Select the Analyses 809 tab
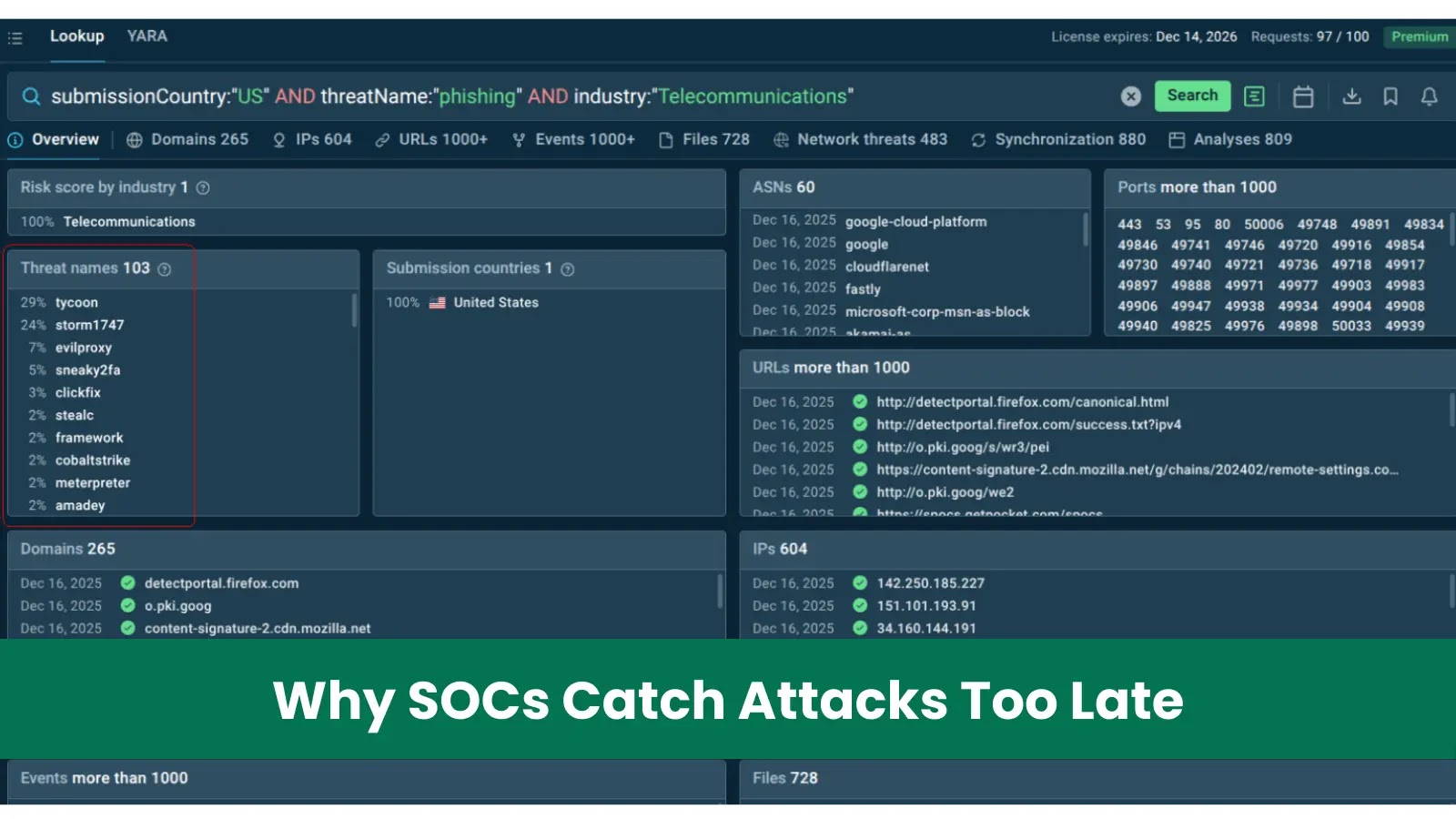Image resolution: width=1456 pixels, height=819 pixels. (x=1240, y=139)
